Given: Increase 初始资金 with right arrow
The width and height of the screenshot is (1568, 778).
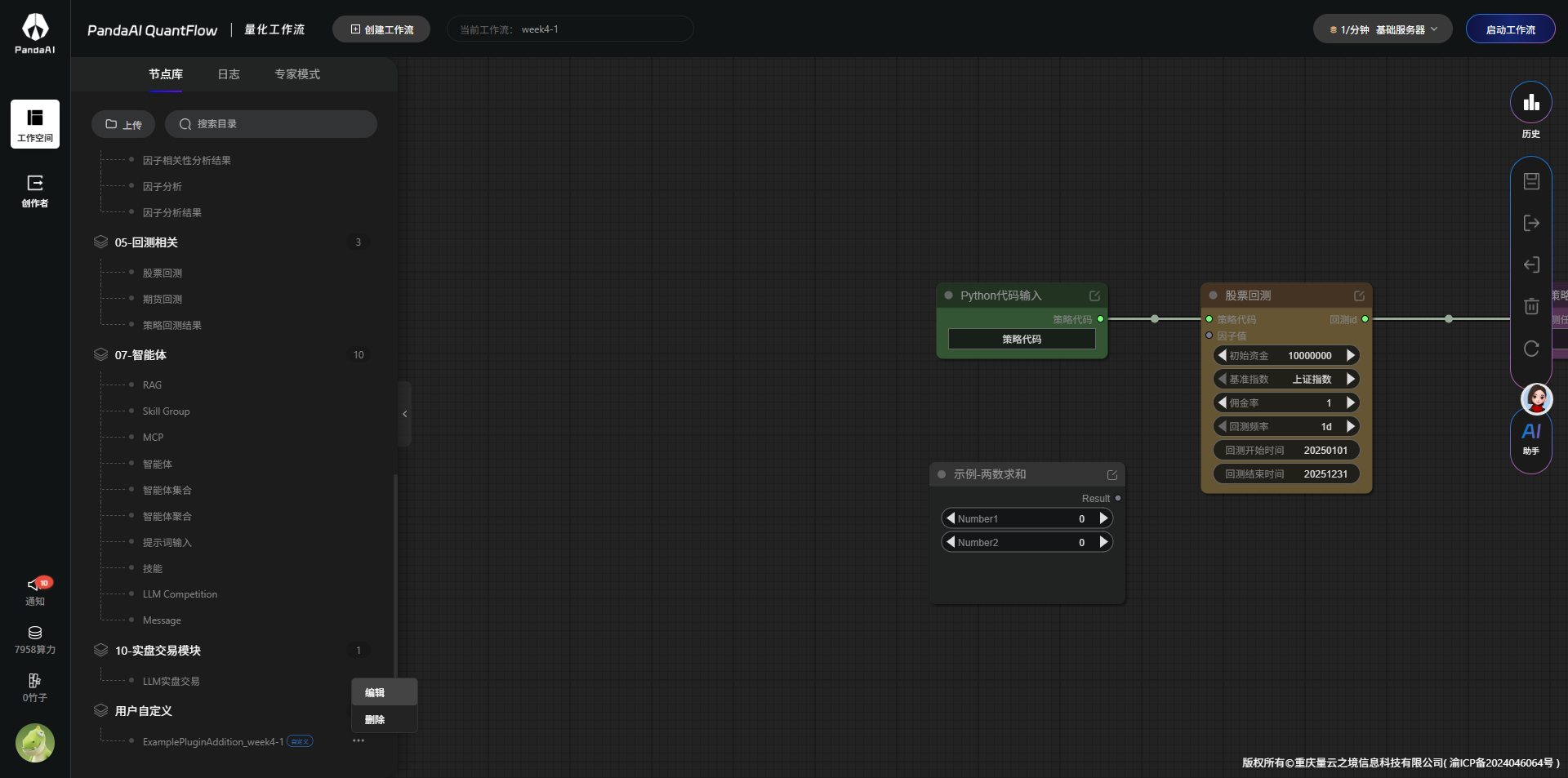Looking at the screenshot, I should tap(1351, 355).
